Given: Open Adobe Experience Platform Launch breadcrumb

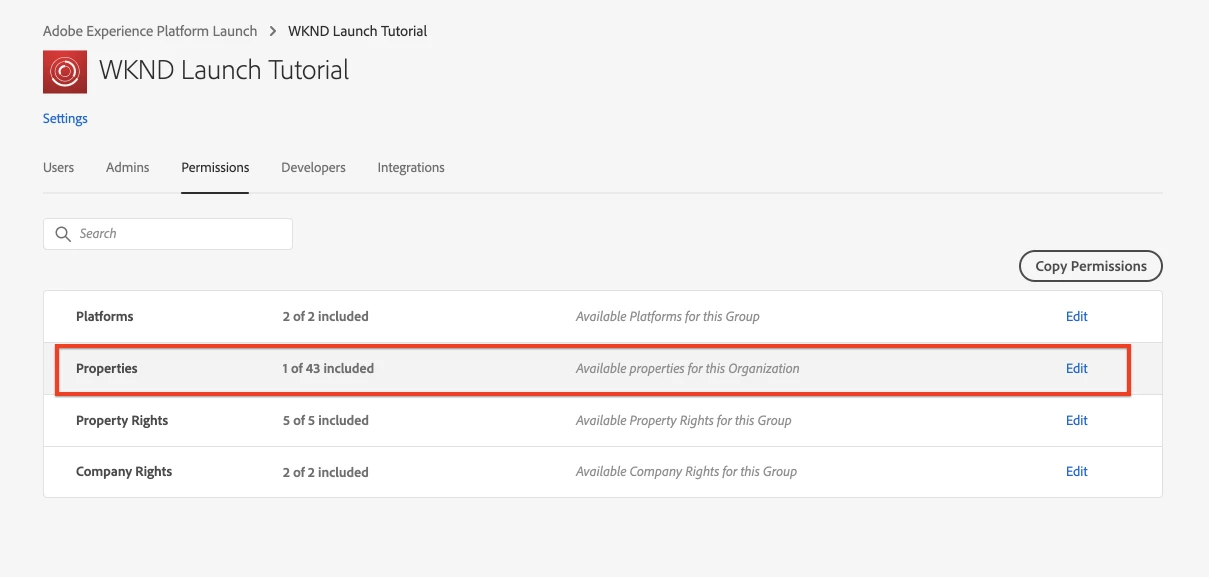Looking at the screenshot, I should (150, 31).
